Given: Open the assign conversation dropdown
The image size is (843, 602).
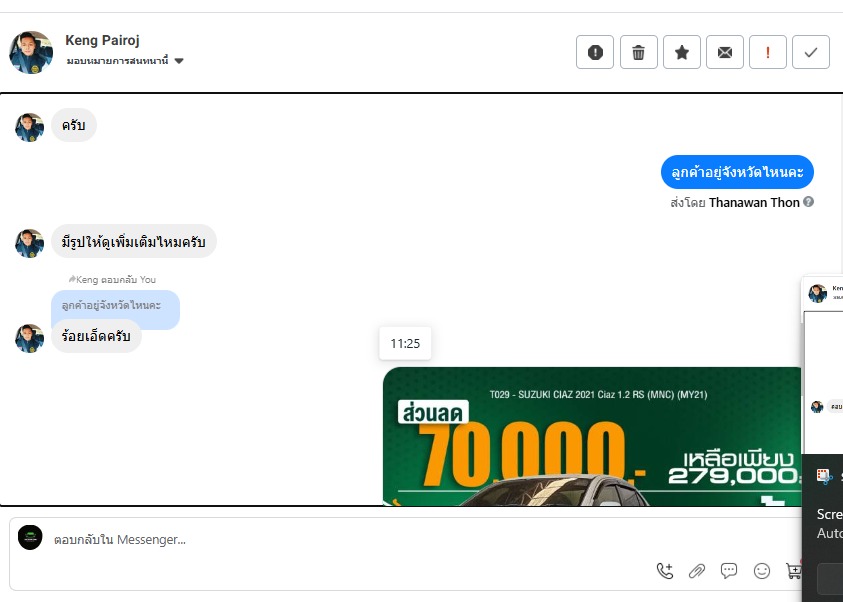Looking at the screenshot, I should click(125, 61).
